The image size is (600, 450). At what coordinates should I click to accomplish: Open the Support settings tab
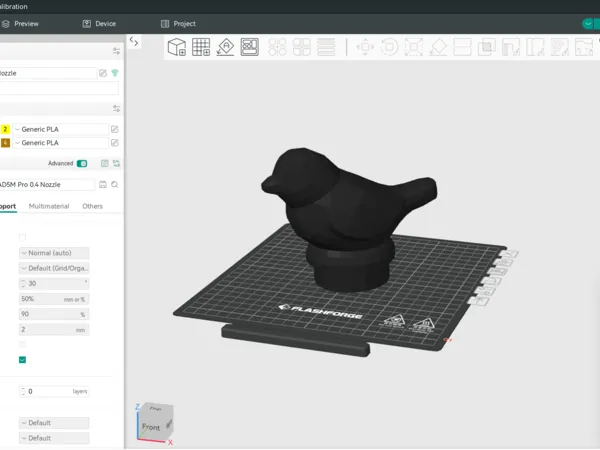8,206
